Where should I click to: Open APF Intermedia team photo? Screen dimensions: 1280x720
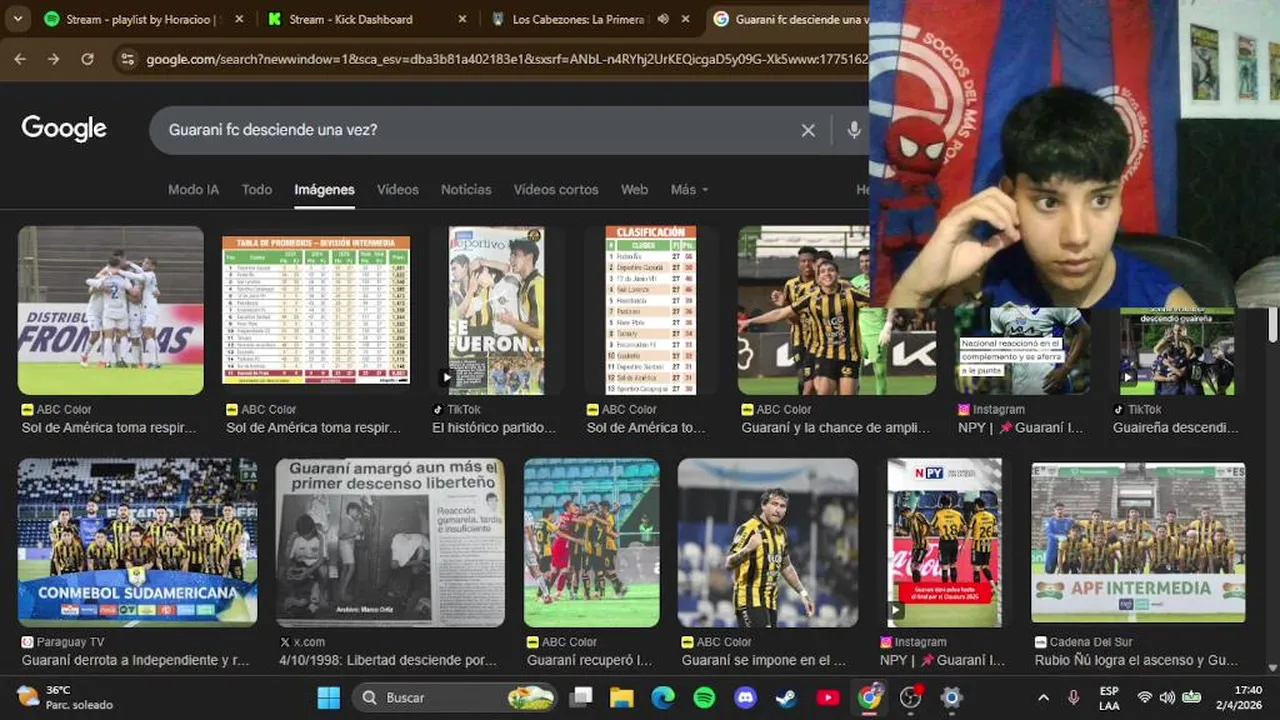click(x=1138, y=543)
